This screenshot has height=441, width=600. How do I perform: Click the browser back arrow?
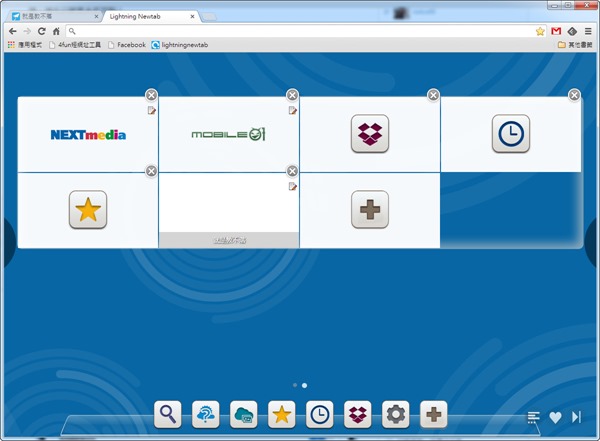pyautogui.click(x=13, y=31)
